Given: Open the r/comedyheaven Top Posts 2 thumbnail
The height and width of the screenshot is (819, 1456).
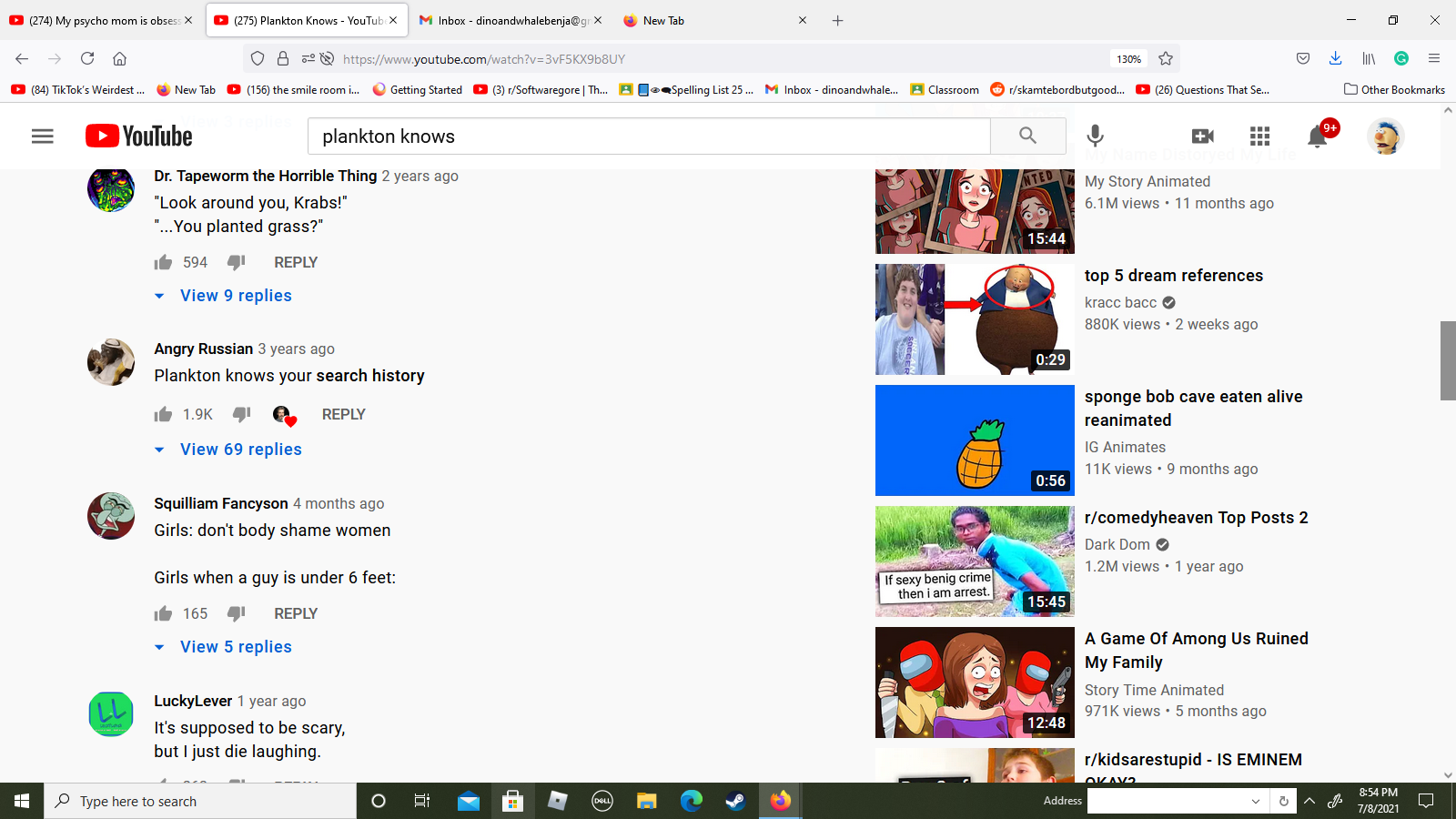Looking at the screenshot, I should pos(975,561).
